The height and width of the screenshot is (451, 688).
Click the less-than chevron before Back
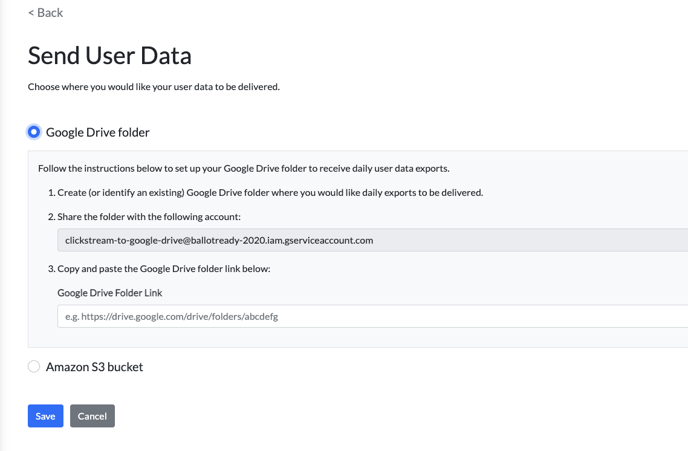pos(31,13)
